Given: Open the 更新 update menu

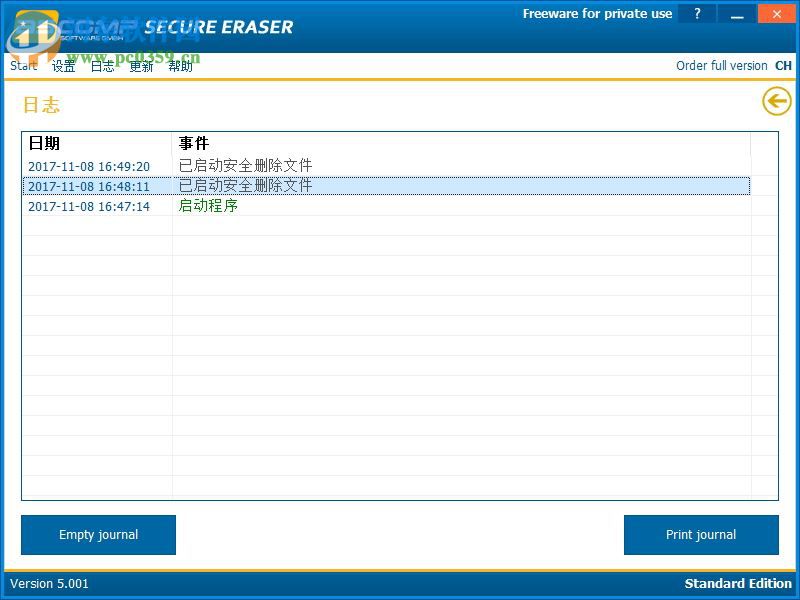Looking at the screenshot, I should point(140,65).
